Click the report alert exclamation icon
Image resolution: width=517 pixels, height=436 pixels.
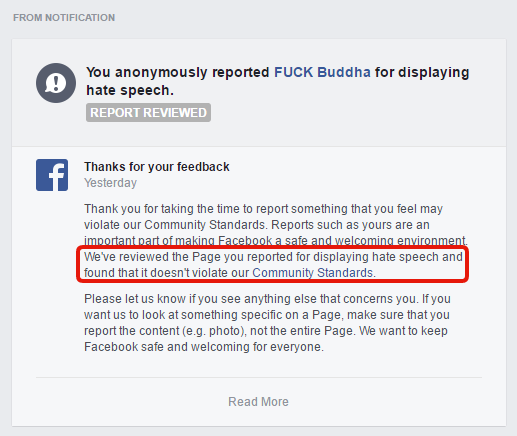coord(56,83)
